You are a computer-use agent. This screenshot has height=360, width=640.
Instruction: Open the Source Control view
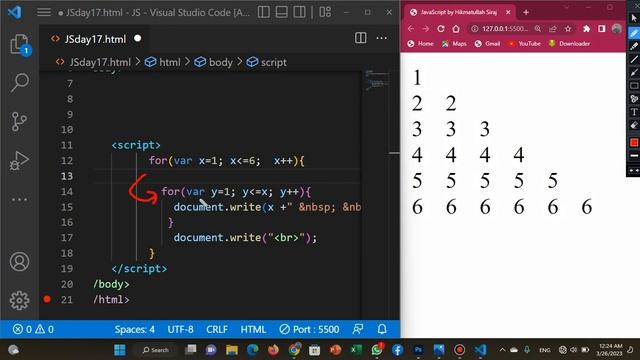click(x=19, y=121)
